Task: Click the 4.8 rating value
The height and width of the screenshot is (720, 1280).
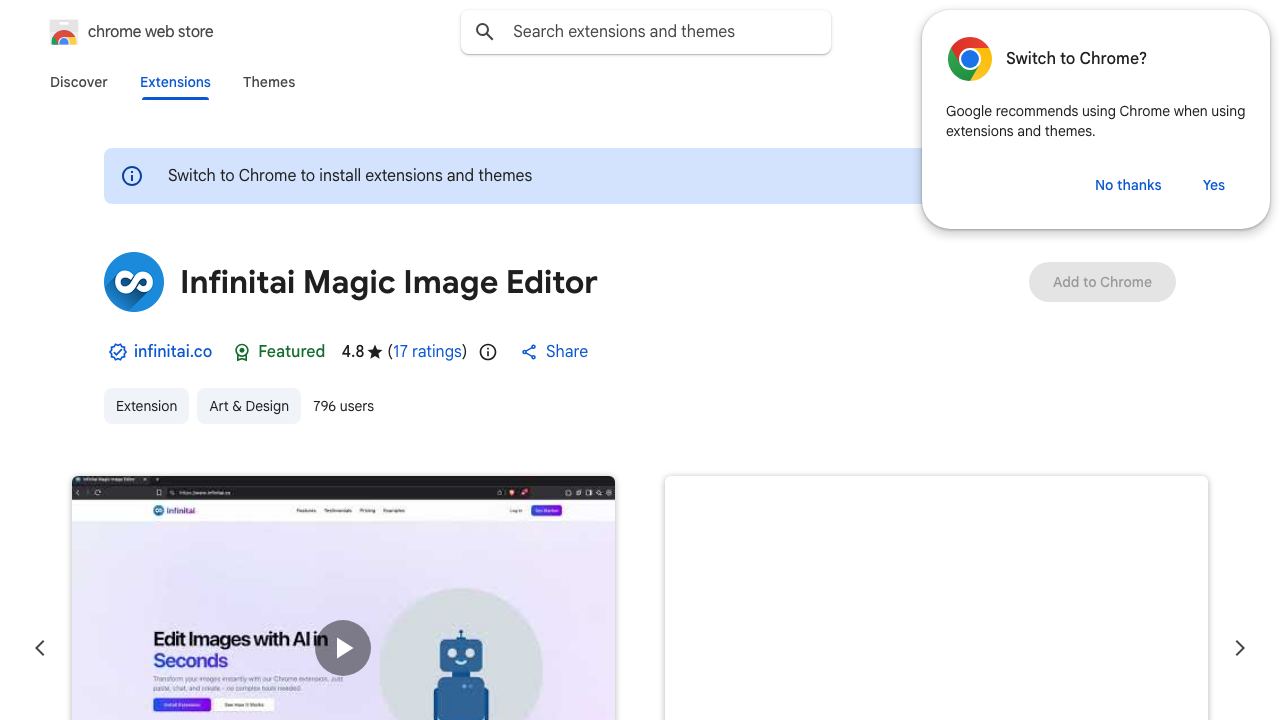Action: point(353,352)
